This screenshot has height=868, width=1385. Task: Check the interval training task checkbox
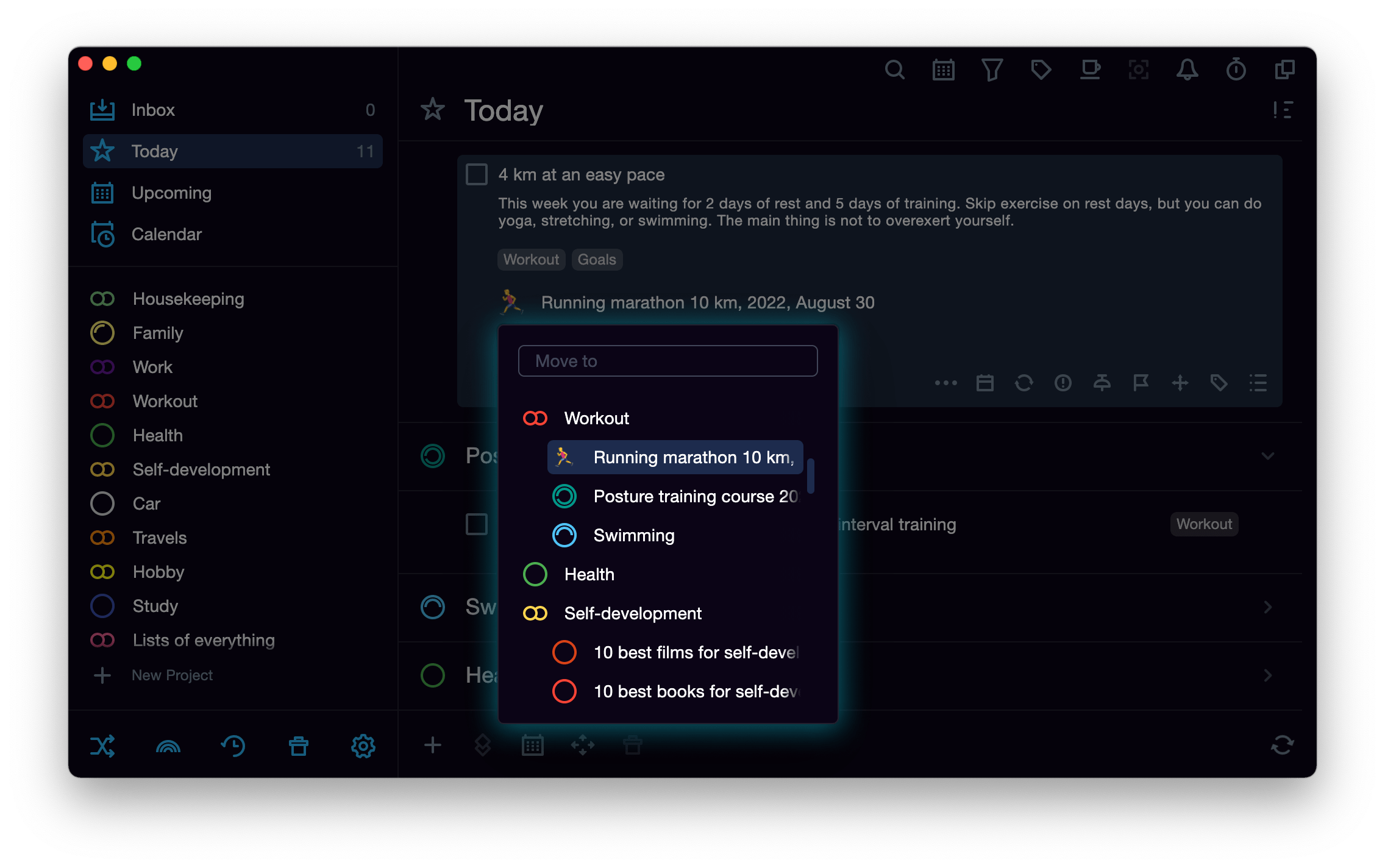pos(477,524)
